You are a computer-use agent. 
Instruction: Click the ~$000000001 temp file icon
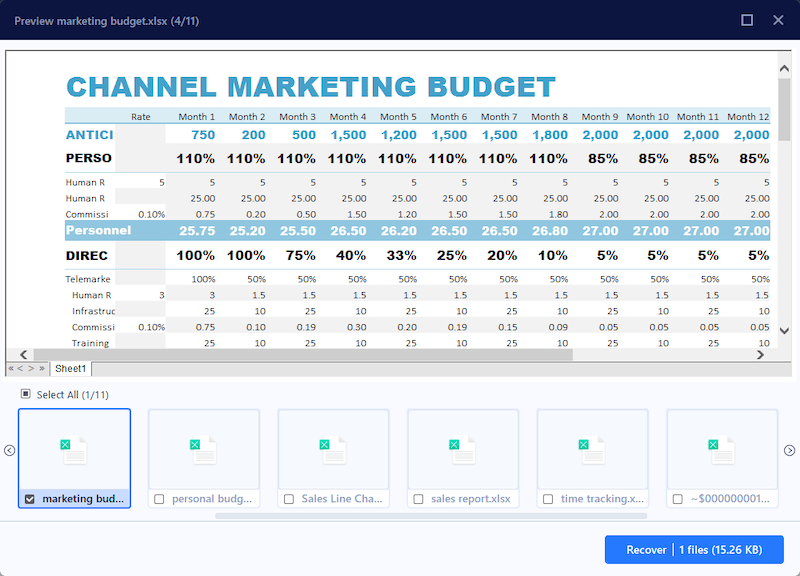point(722,450)
